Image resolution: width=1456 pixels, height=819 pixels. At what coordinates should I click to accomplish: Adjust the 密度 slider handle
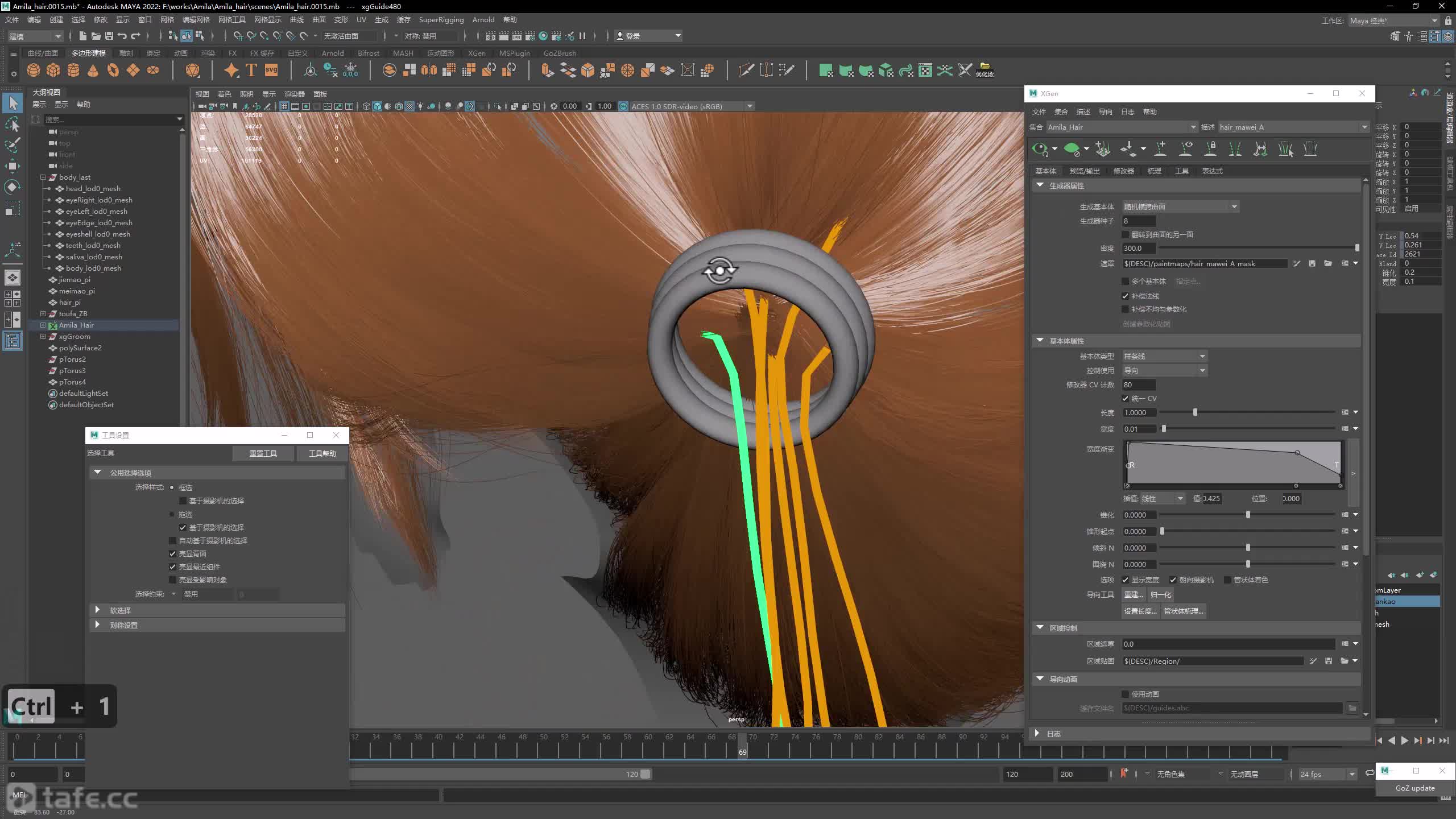click(x=1357, y=248)
